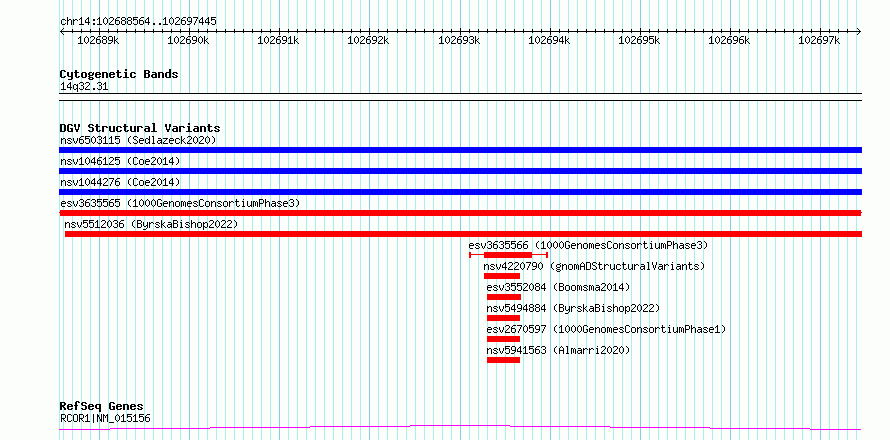Select the red bar under nsv4220790
Image resolution: width=890 pixels, height=440 pixels.
point(502,276)
